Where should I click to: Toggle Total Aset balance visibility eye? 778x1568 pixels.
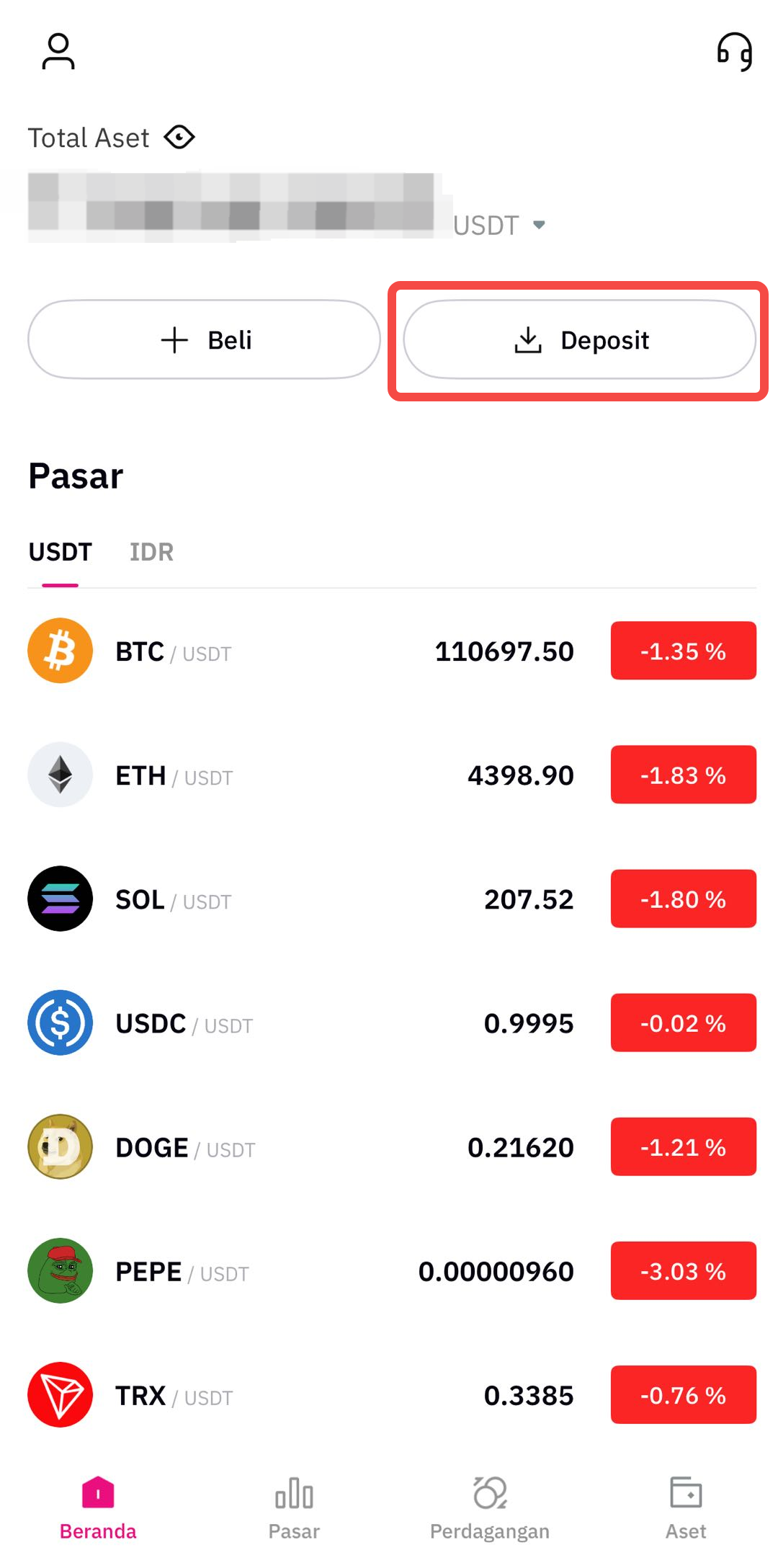(179, 137)
